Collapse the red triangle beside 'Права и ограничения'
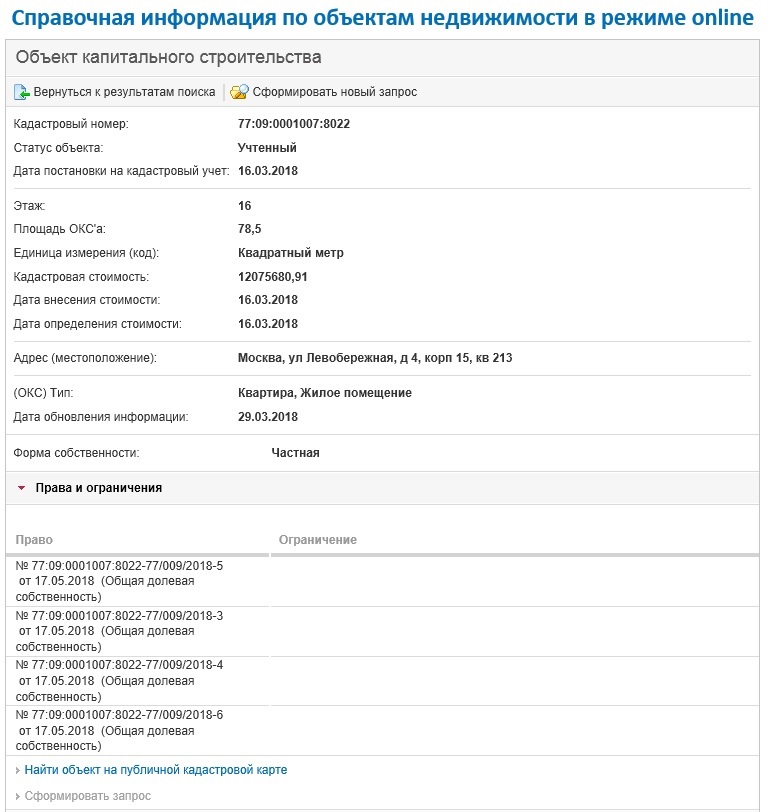The height and width of the screenshot is (812, 768). [x=21, y=489]
